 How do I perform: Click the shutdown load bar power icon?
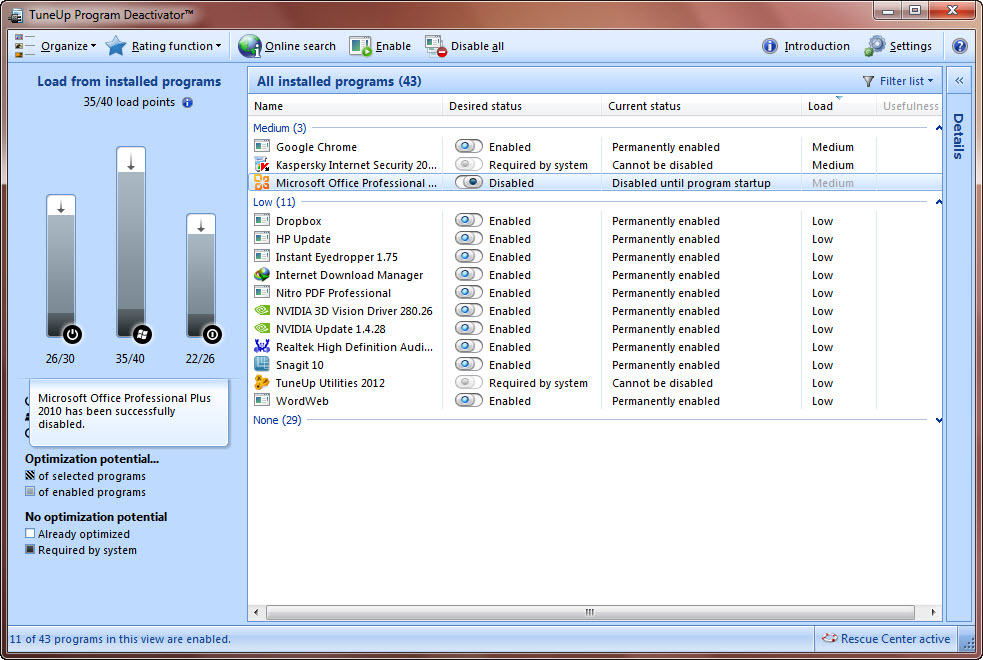tap(72, 334)
